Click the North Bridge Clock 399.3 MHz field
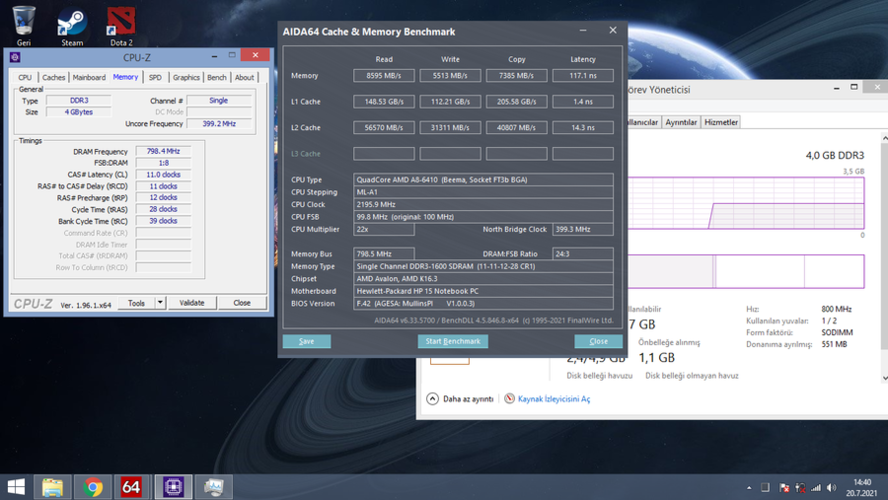 click(583, 229)
